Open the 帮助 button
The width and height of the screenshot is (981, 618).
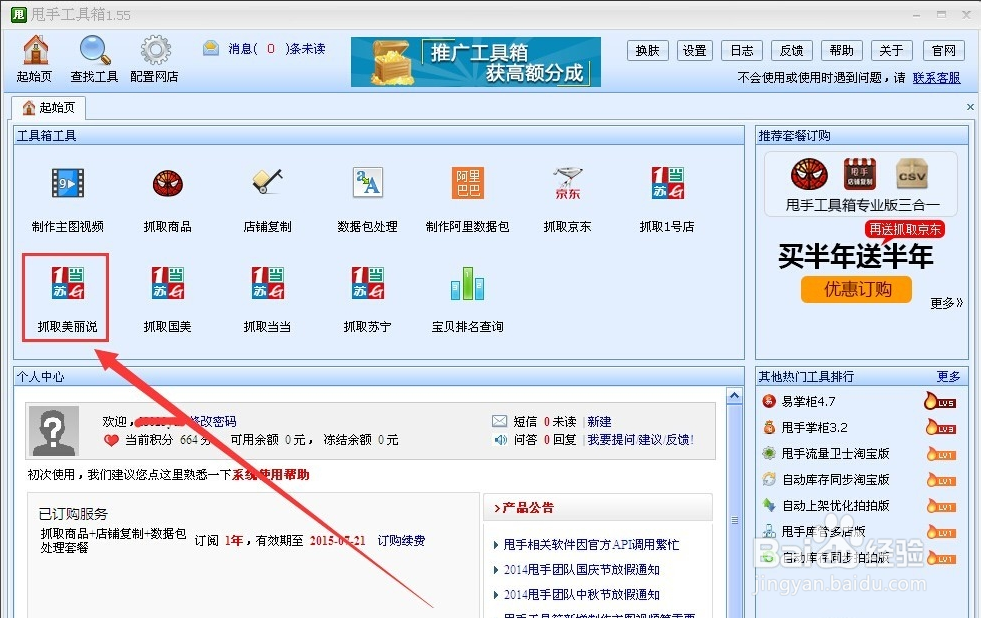[841, 50]
